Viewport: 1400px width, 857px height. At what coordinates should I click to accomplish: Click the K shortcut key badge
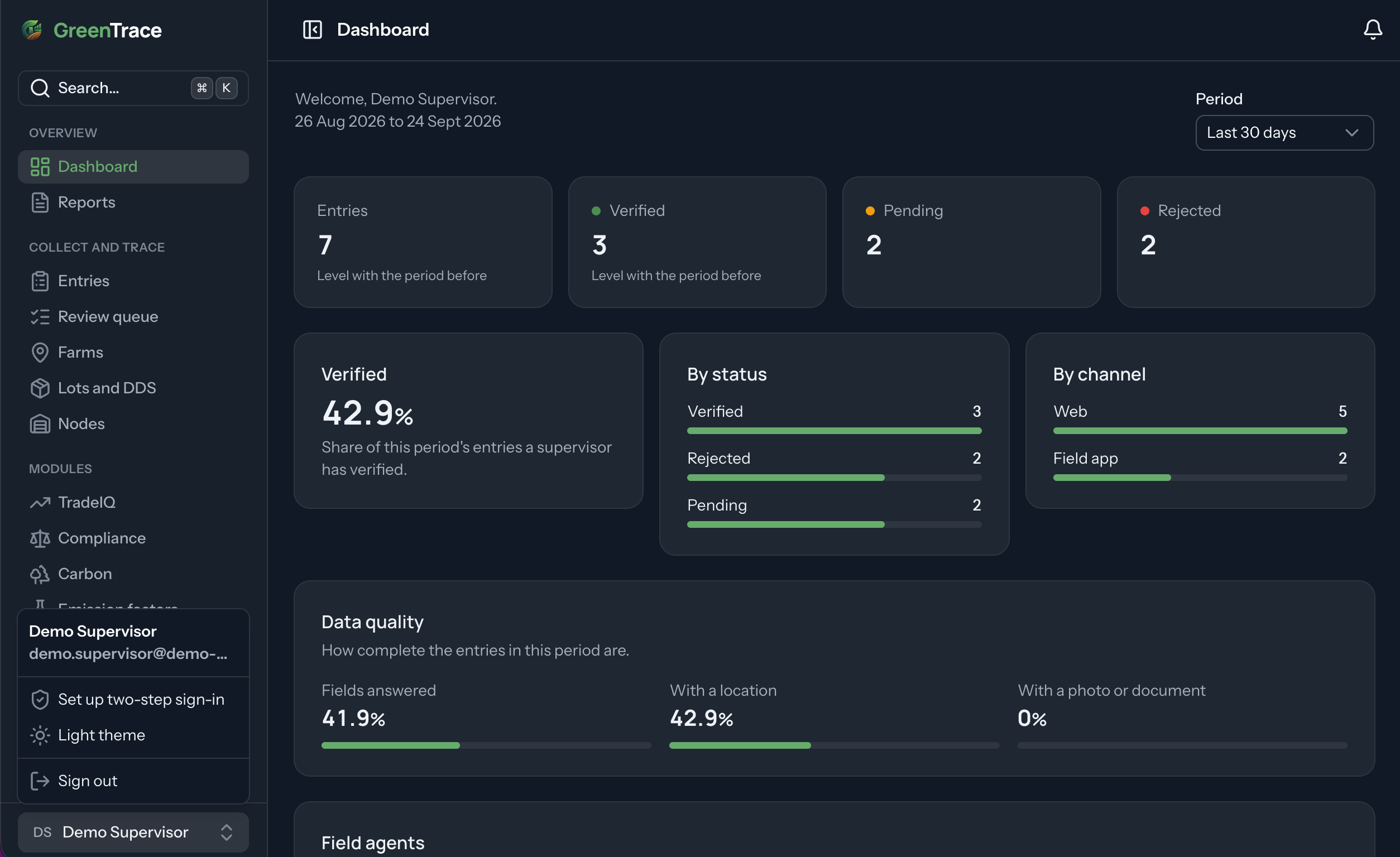click(x=226, y=88)
